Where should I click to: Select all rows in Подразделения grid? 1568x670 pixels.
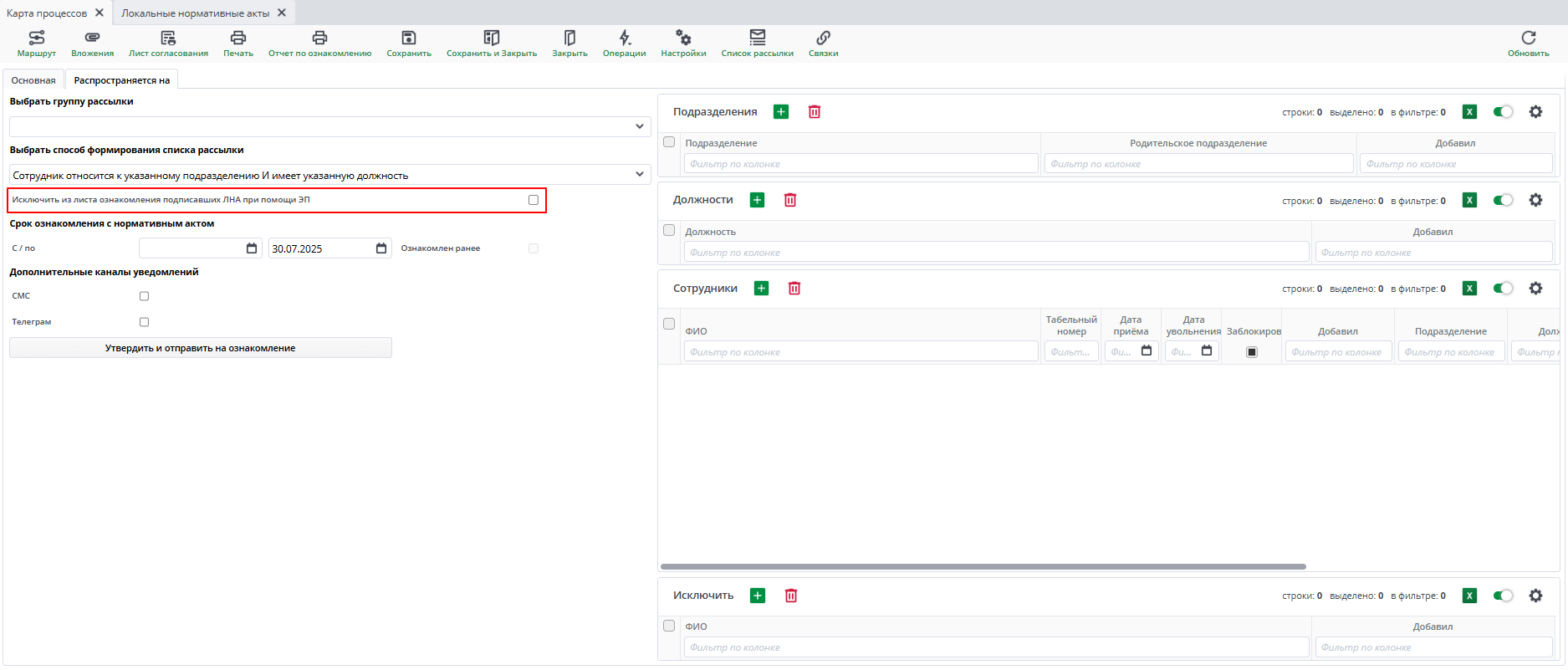(x=669, y=142)
